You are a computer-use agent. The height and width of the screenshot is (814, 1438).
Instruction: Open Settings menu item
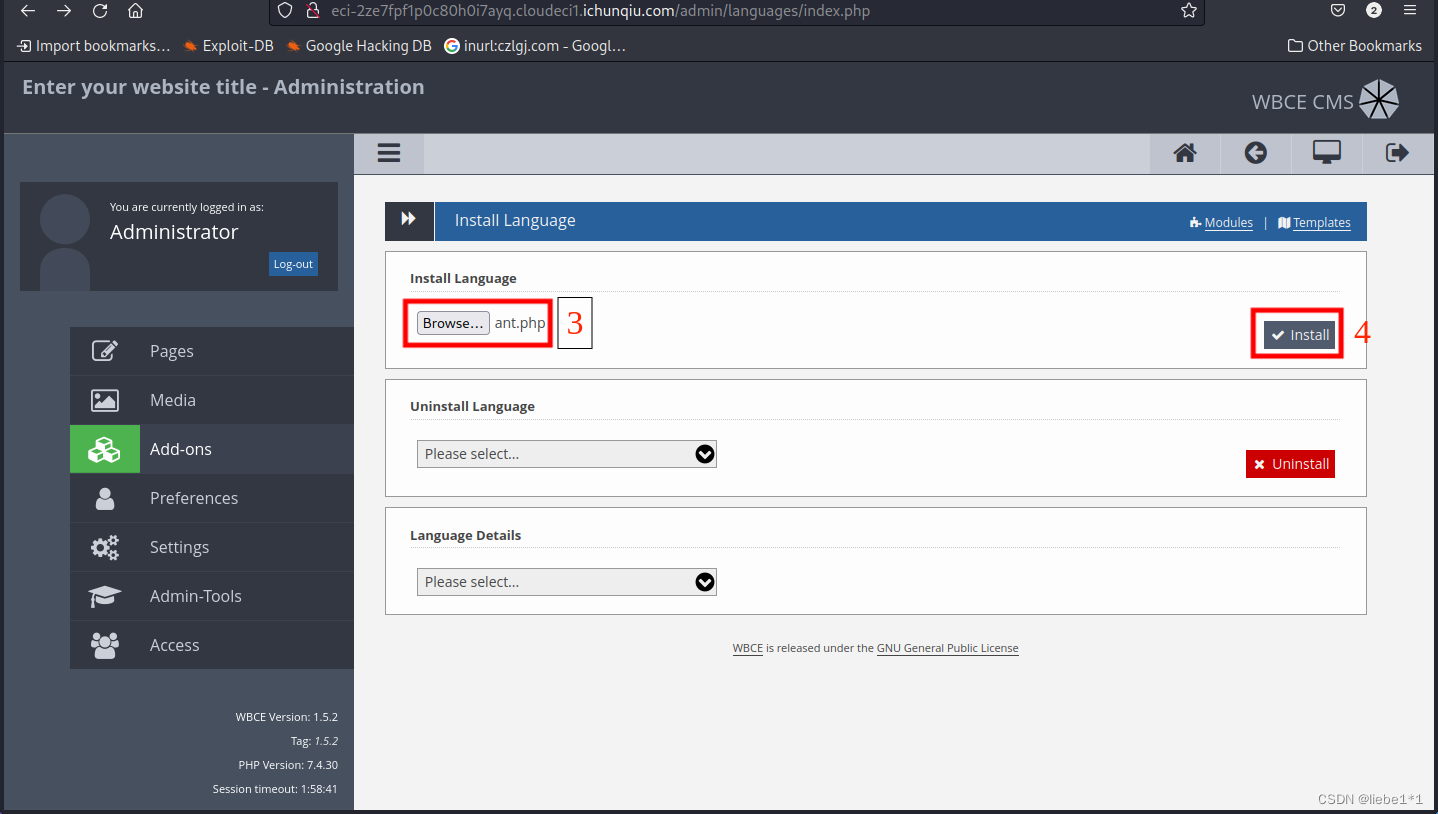click(212, 547)
